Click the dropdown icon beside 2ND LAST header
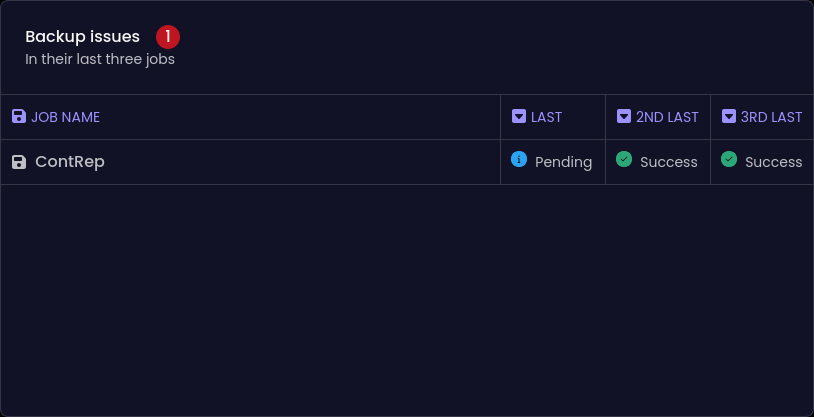Image resolution: width=814 pixels, height=417 pixels. click(x=624, y=117)
